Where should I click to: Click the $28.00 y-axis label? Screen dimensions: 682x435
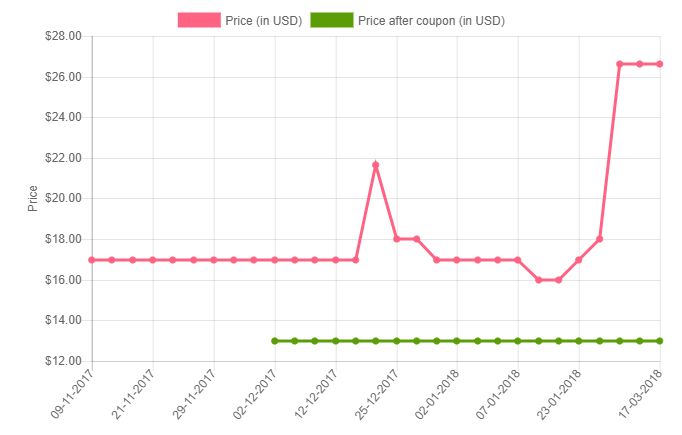[63, 36]
